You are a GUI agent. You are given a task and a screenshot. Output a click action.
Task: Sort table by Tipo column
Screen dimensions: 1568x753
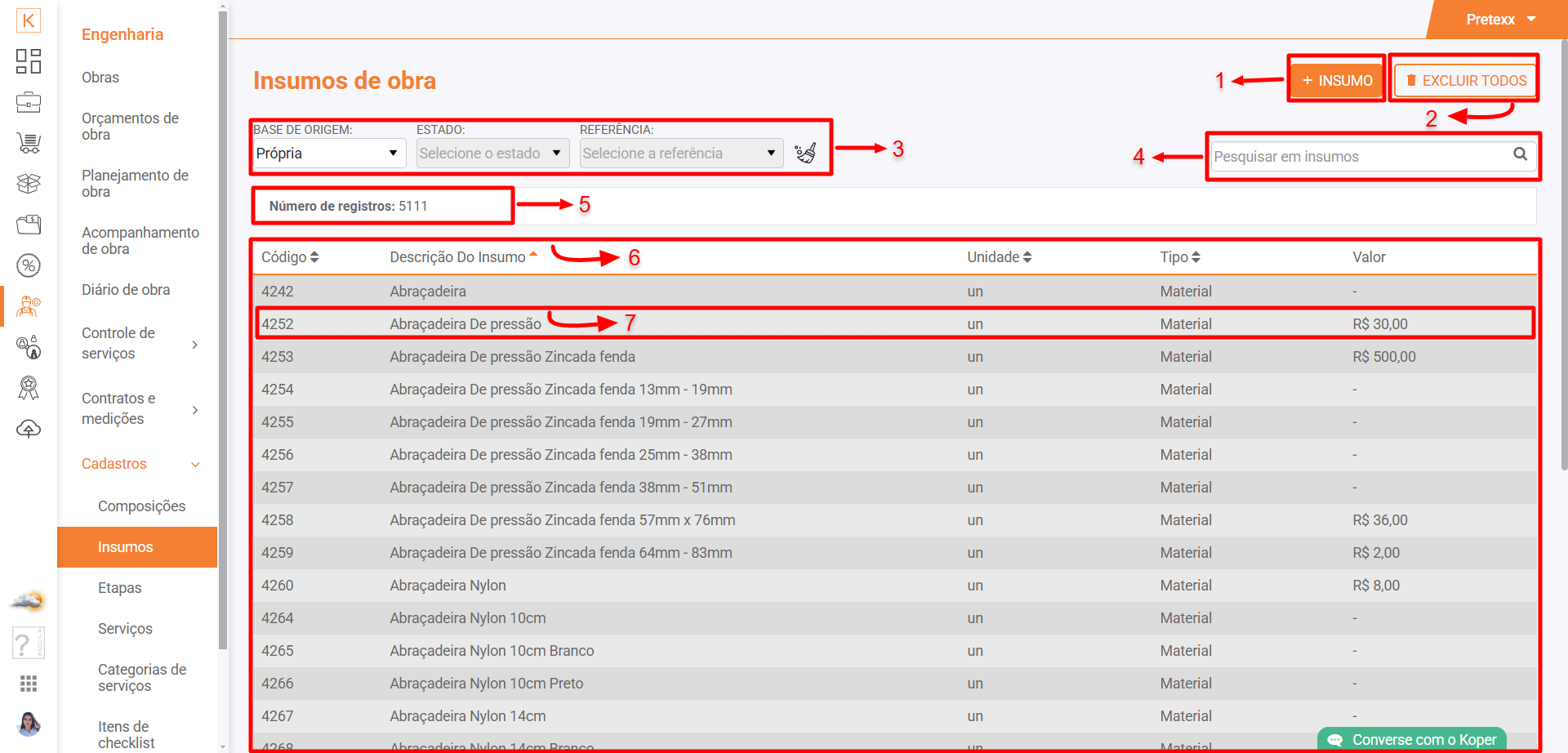click(x=1179, y=257)
